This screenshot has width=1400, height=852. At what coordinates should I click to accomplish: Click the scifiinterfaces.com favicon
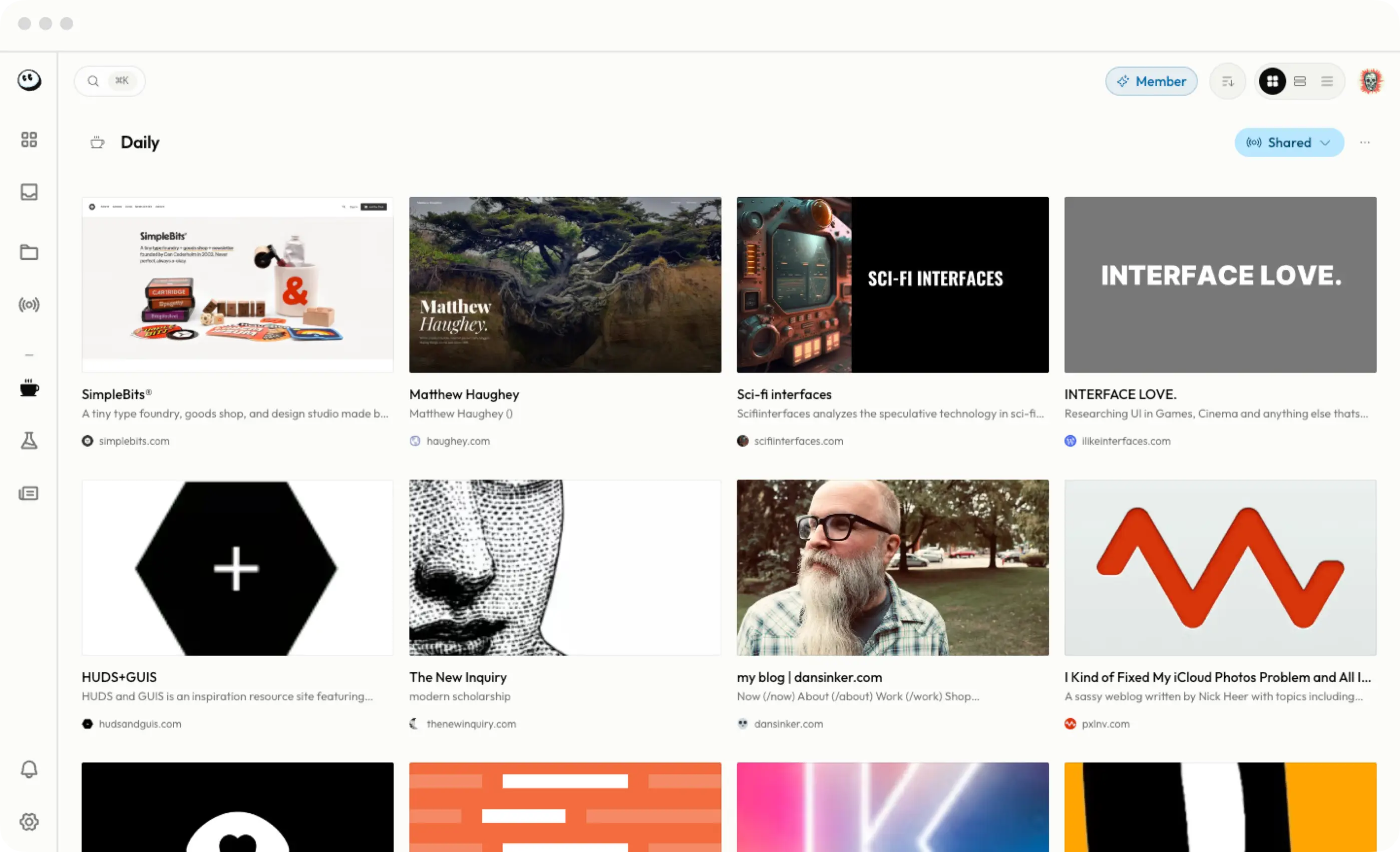(x=743, y=441)
